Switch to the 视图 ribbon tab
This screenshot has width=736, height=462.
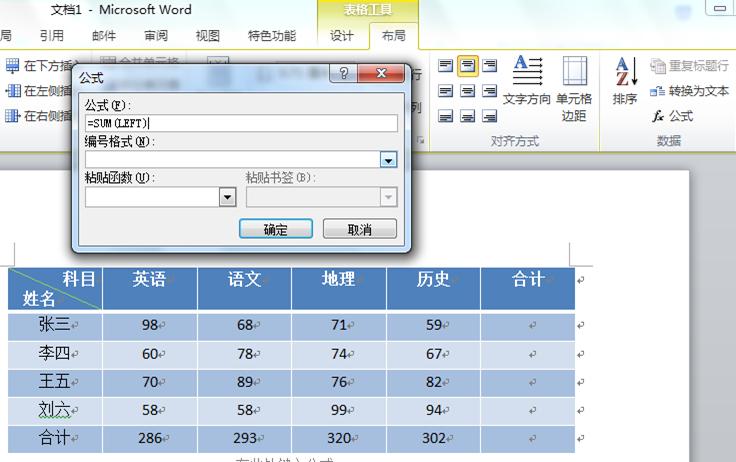pos(207,36)
